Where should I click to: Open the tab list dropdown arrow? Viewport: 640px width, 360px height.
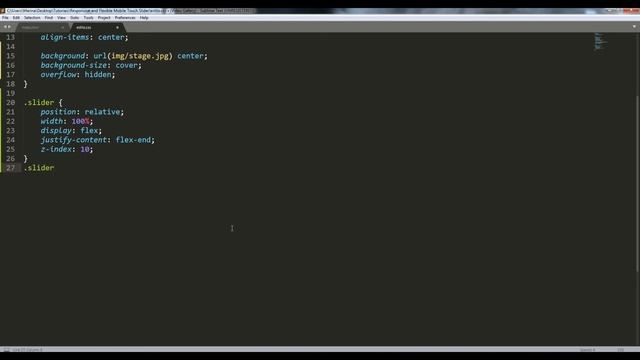(x=634, y=27)
